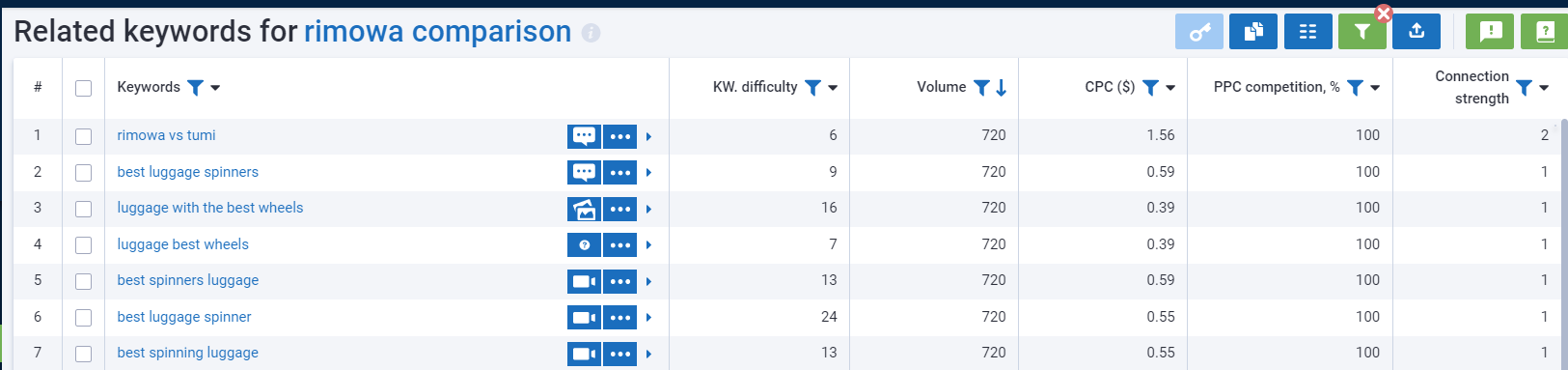Open the feedback exclamation bubble button

pyautogui.click(x=1490, y=32)
